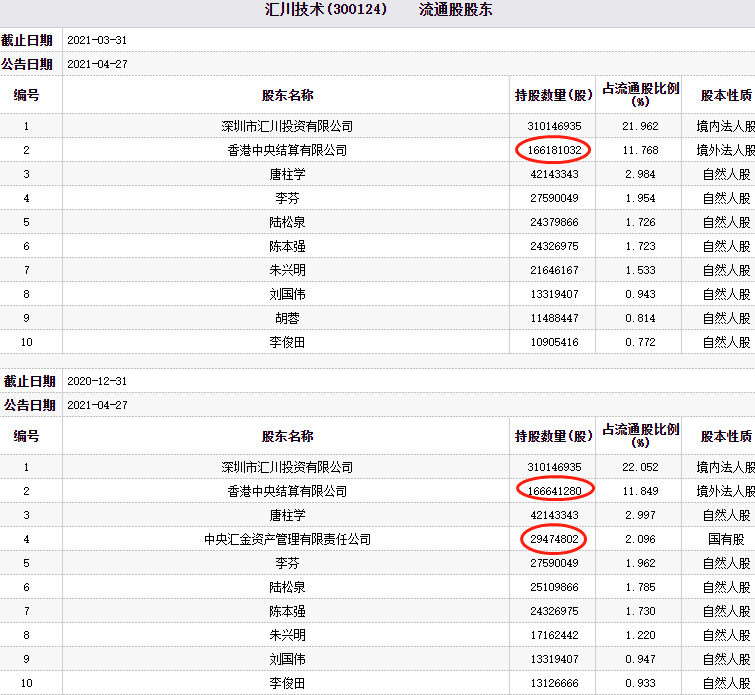Click the percentage 0.814
755x695 pixels.
(640, 318)
